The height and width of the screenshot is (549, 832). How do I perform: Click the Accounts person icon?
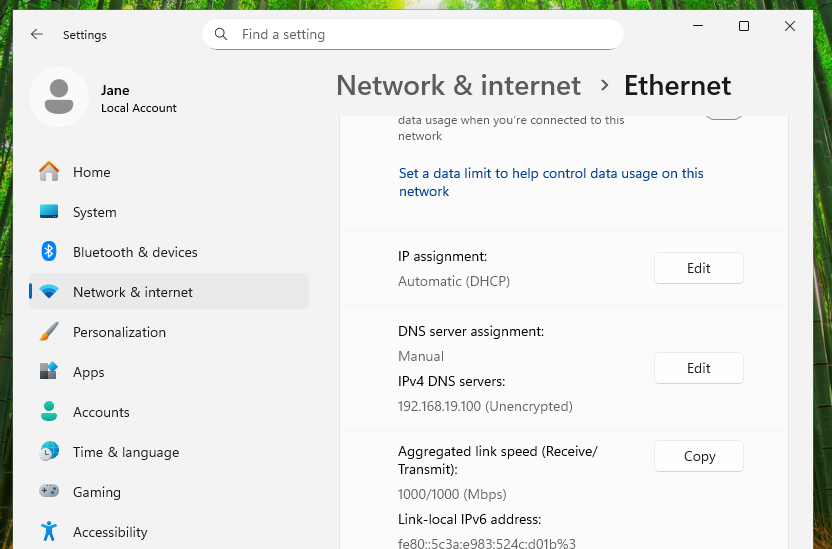49,412
